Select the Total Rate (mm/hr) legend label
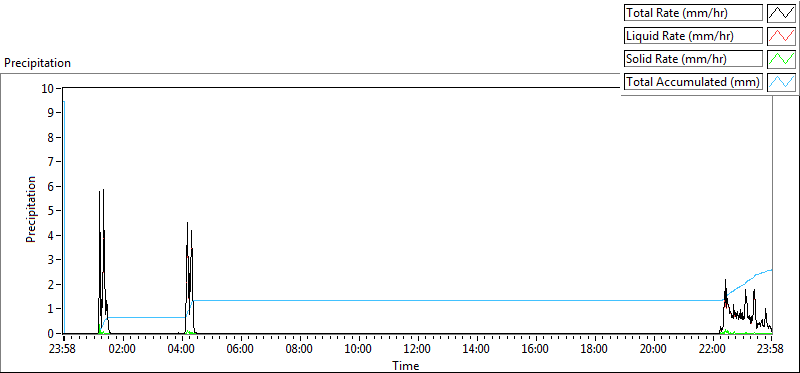800x373 pixels. point(693,13)
